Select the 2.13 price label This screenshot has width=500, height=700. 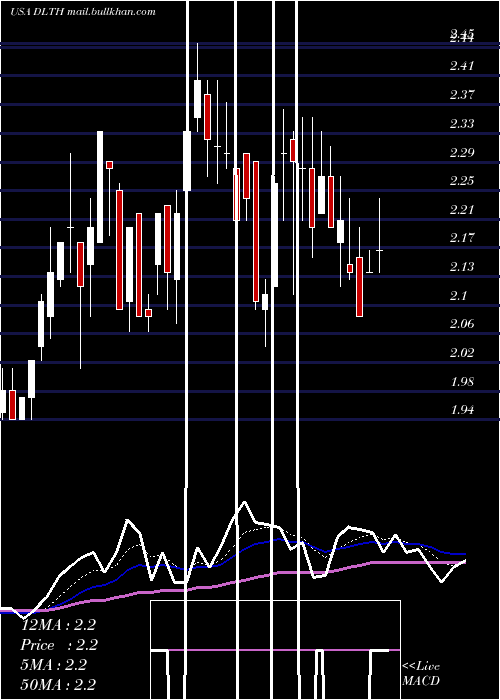click(462, 267)
